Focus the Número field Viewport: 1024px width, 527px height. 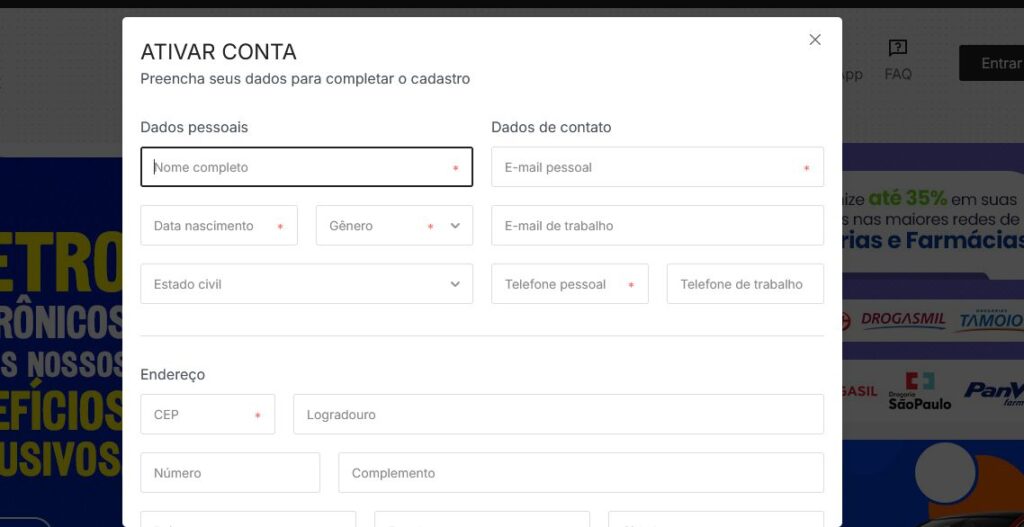[230, 473]
